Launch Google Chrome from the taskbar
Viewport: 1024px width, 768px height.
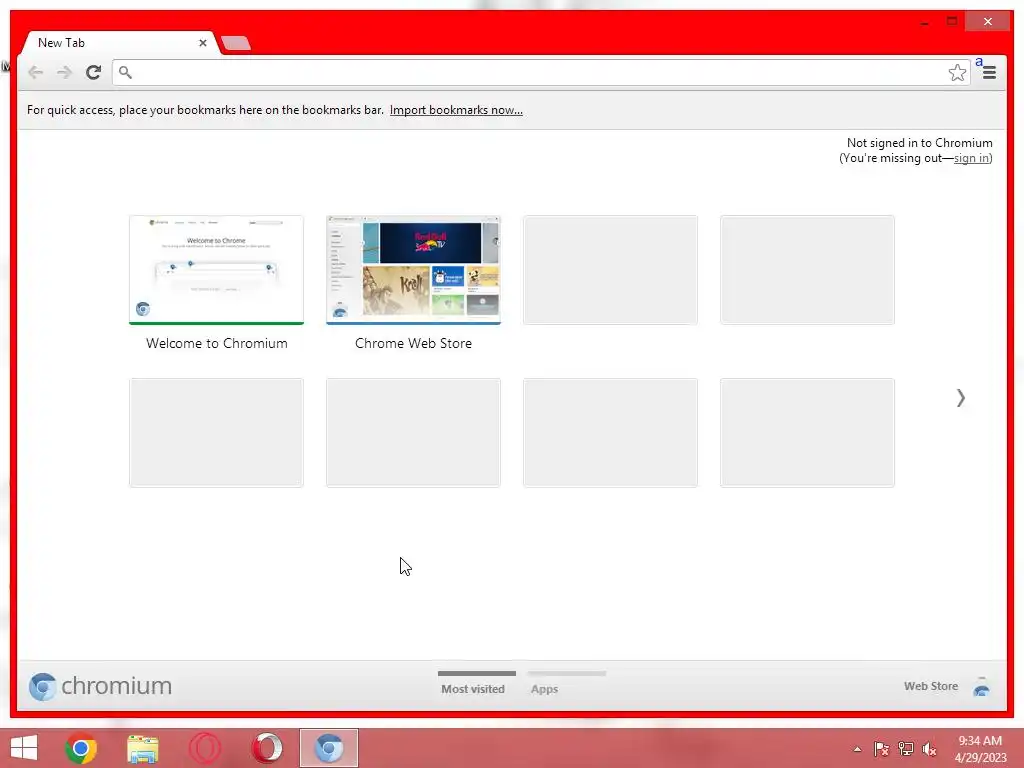click(81, 748)
